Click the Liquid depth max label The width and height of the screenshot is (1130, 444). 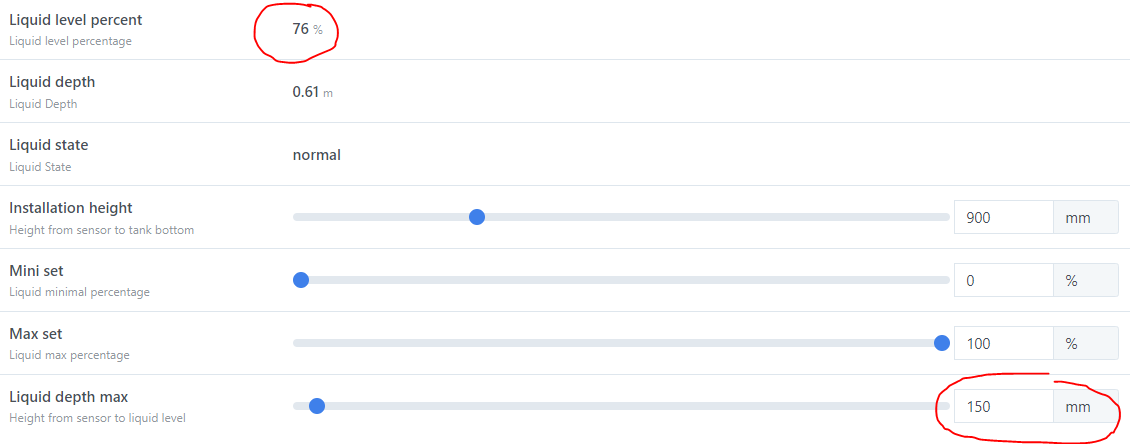click(69, 397)
